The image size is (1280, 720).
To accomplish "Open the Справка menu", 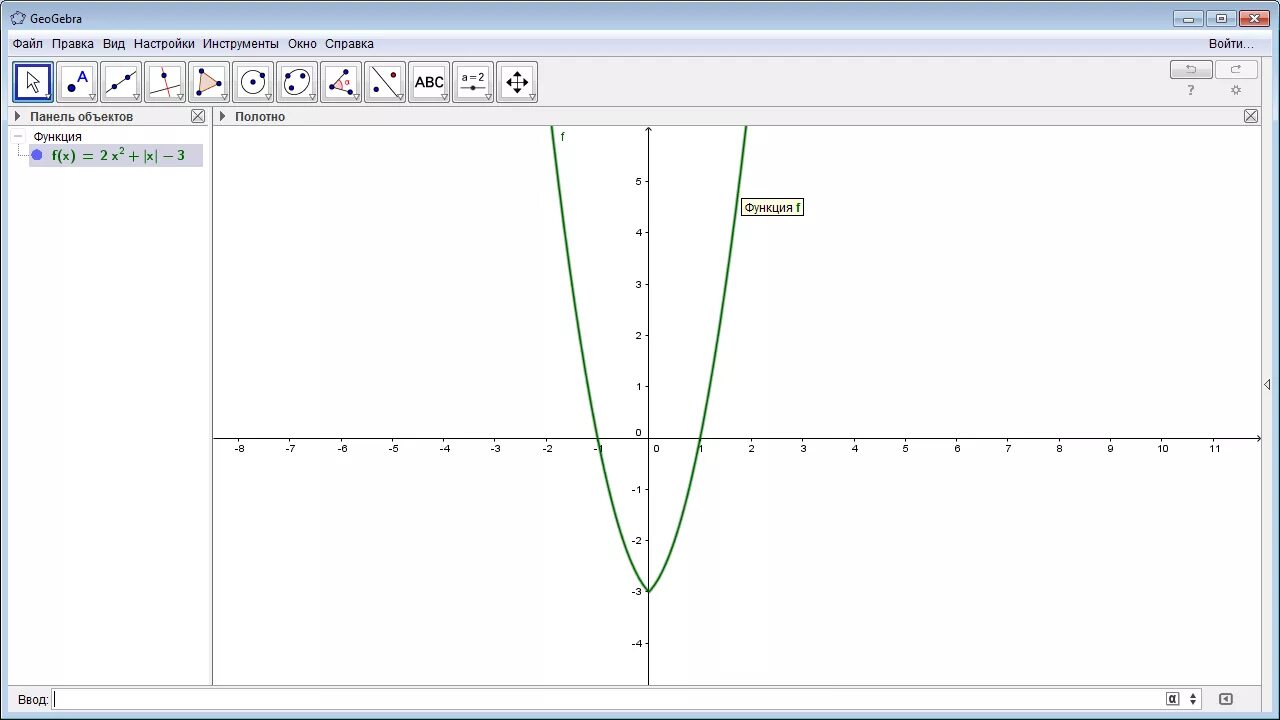I will click(349, 44).
